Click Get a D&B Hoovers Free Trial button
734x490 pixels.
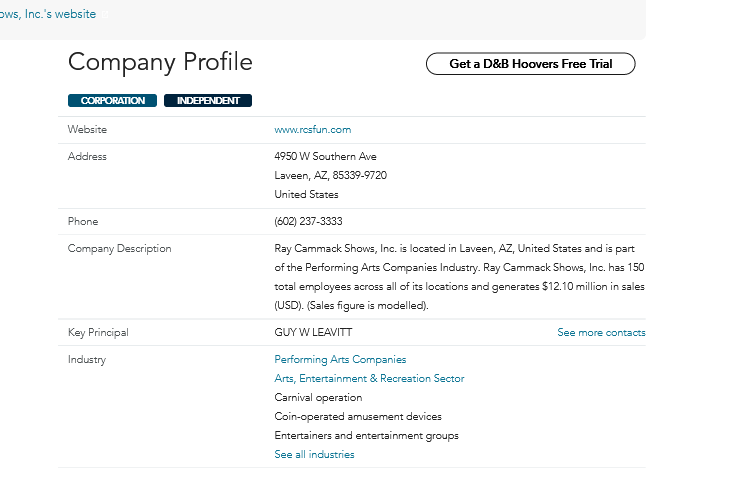tap(530, 64)
